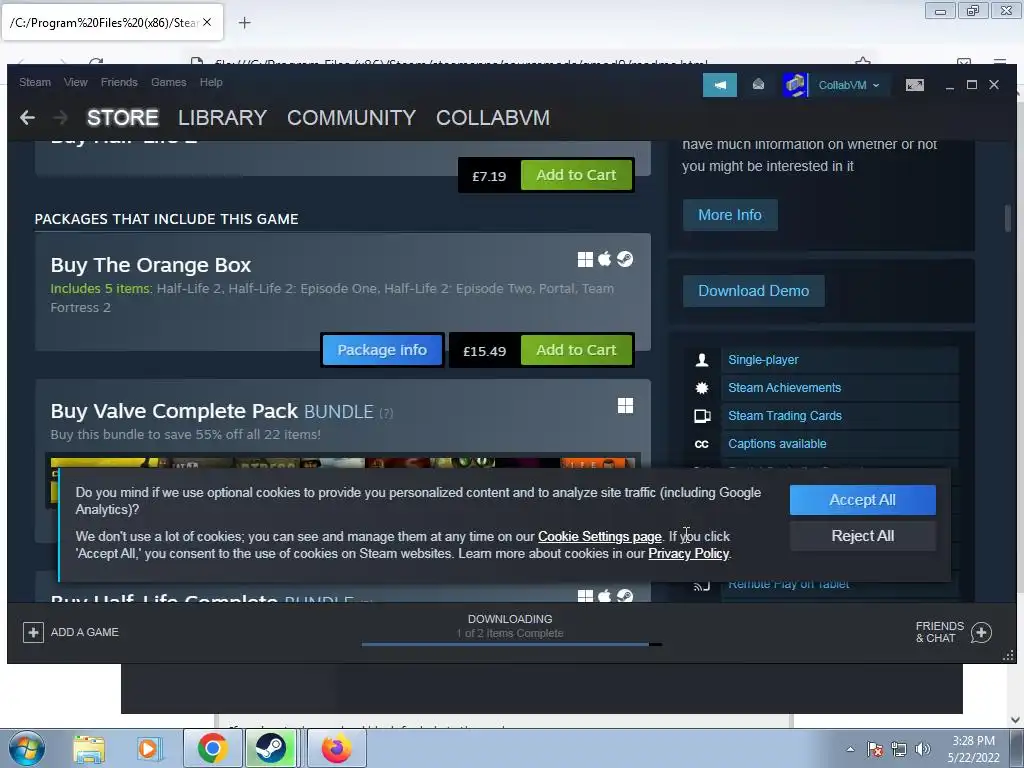Click the Steam taskbar icon
Screen dimensions: 1024x768
click(x=270, y=748)
